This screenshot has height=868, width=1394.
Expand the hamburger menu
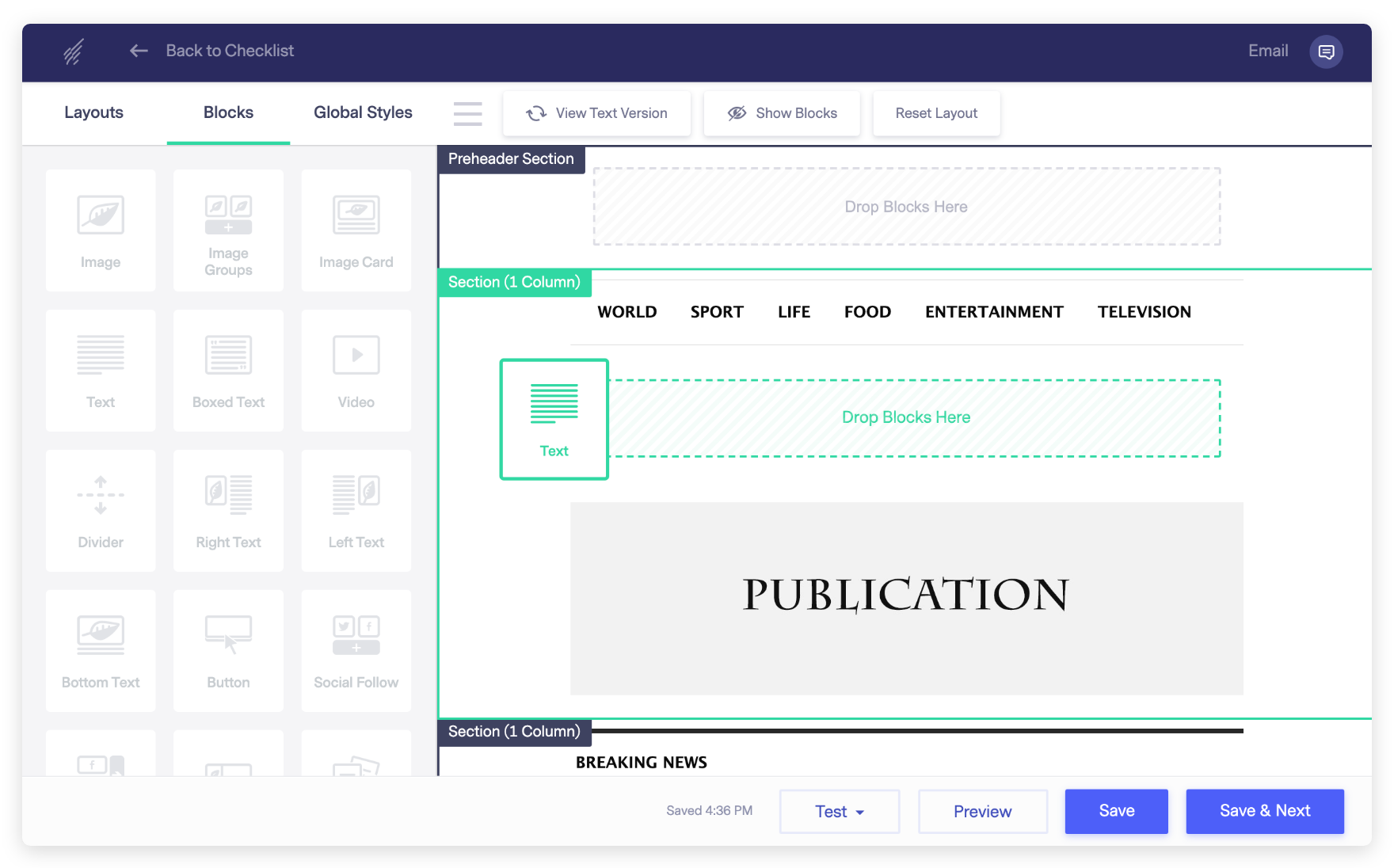(x=467, y=113)
